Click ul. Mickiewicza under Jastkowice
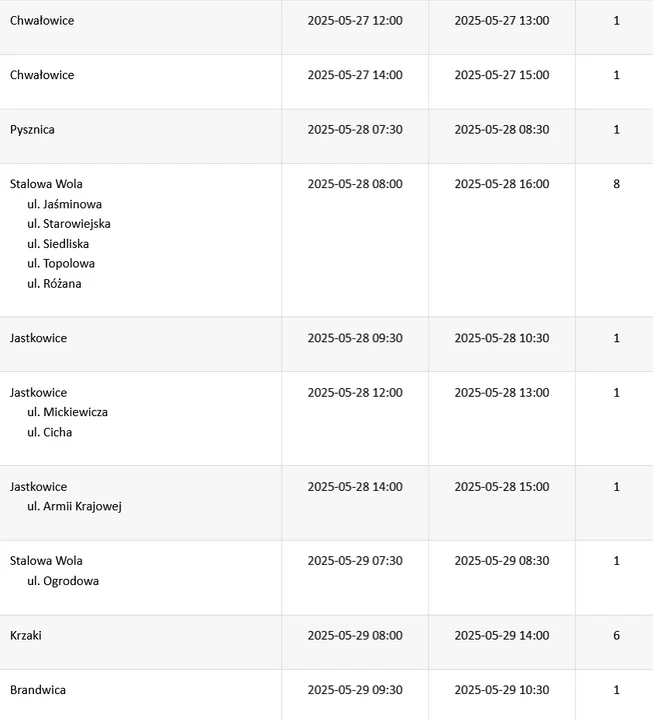The image size is (653, 720). click(x=68, y=412)
